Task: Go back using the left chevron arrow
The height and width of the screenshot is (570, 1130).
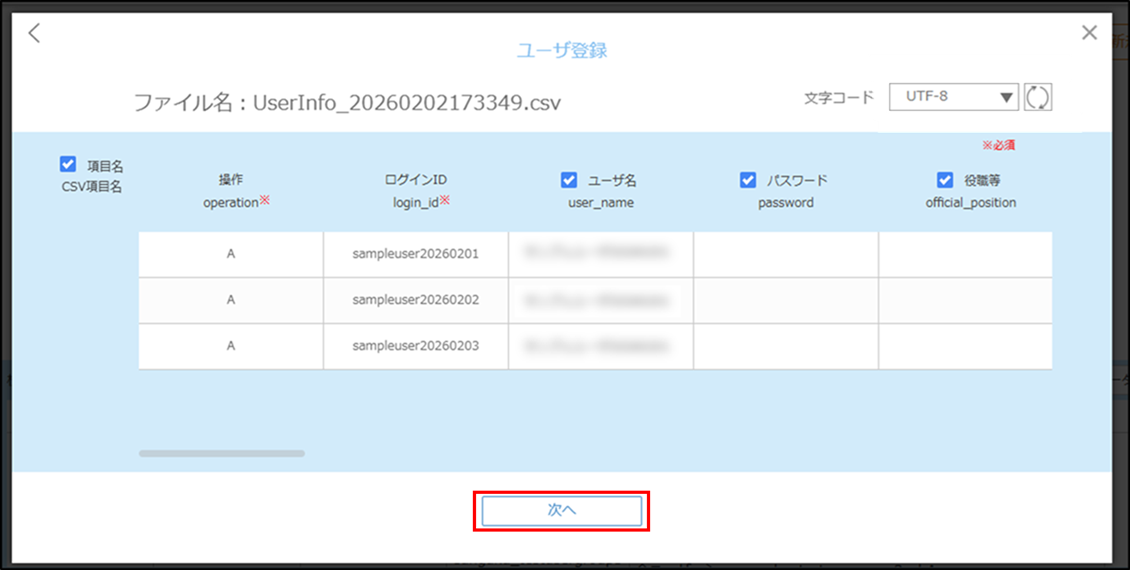Action: [x=34, y=32]
